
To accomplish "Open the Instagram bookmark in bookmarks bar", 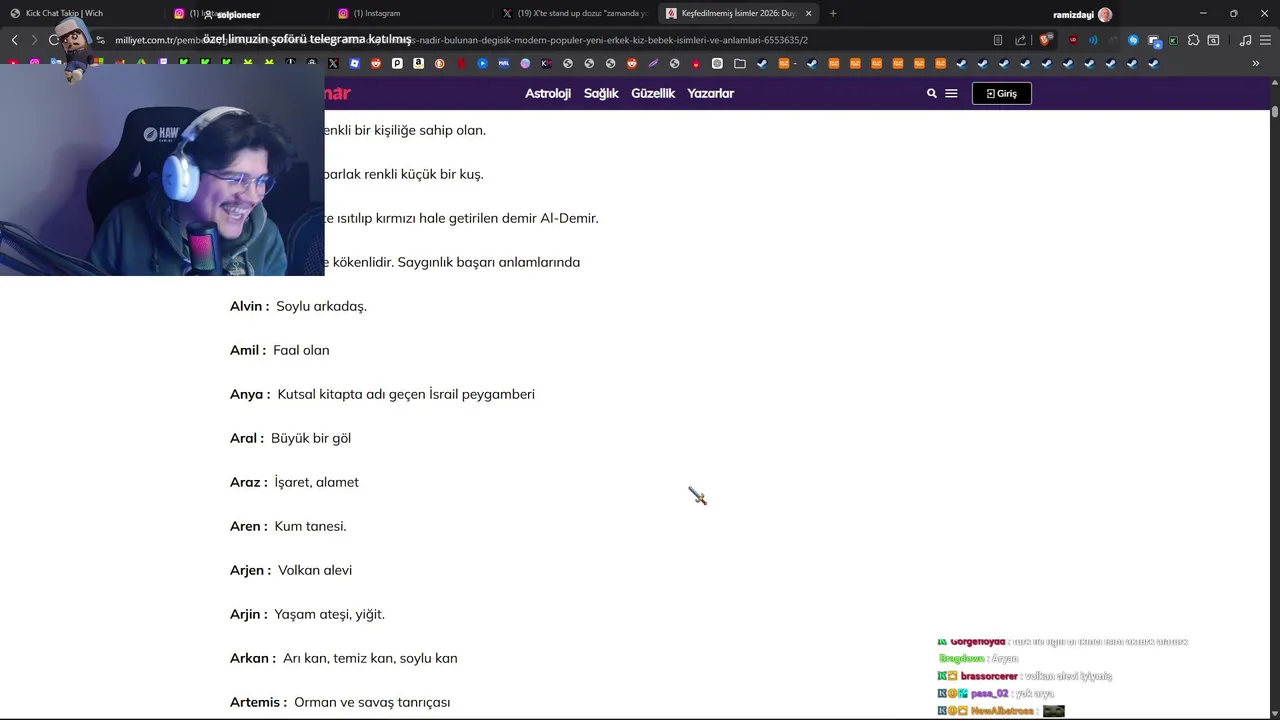I will (35, 63).
